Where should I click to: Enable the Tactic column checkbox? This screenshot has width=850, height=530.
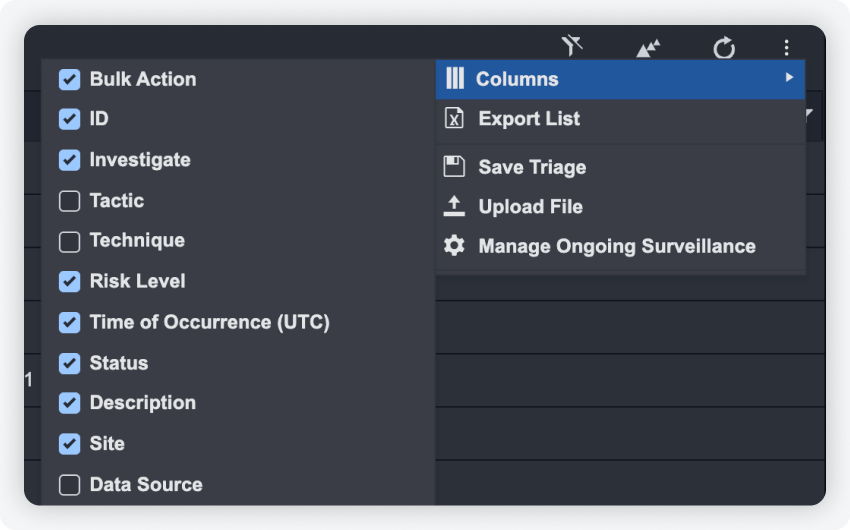coord(69,201)
